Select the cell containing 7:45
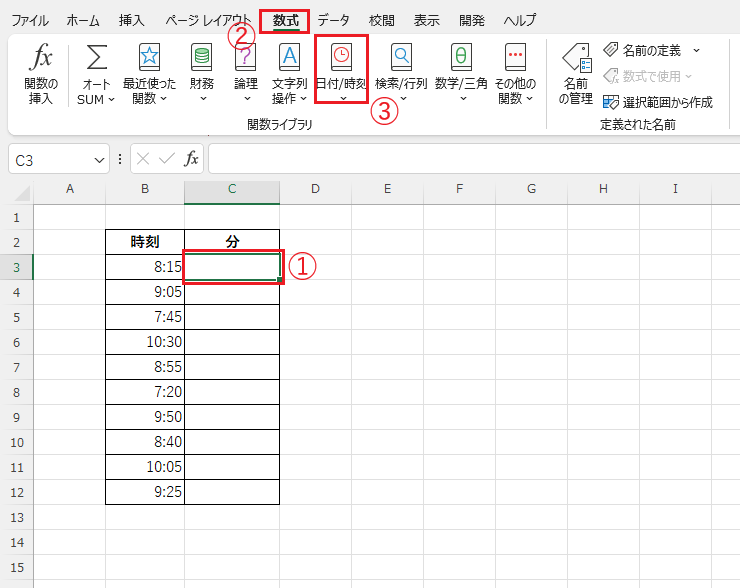The width and height of the screenshot is (740, 588). [145, 317]
